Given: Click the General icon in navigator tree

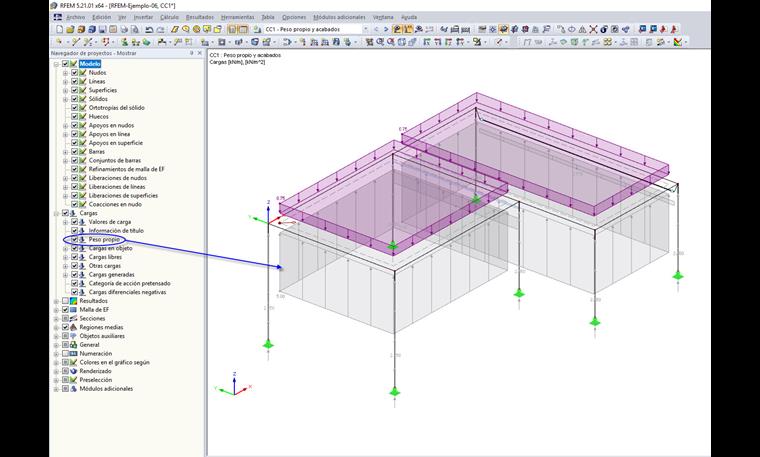Looking at the screenshot, I should (x=74, y=345).
